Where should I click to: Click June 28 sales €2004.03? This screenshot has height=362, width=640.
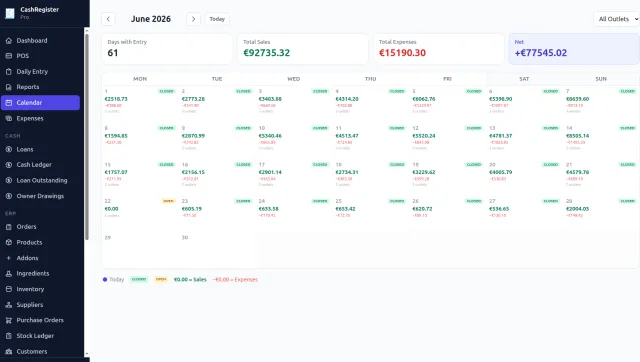tap(577, 209)
